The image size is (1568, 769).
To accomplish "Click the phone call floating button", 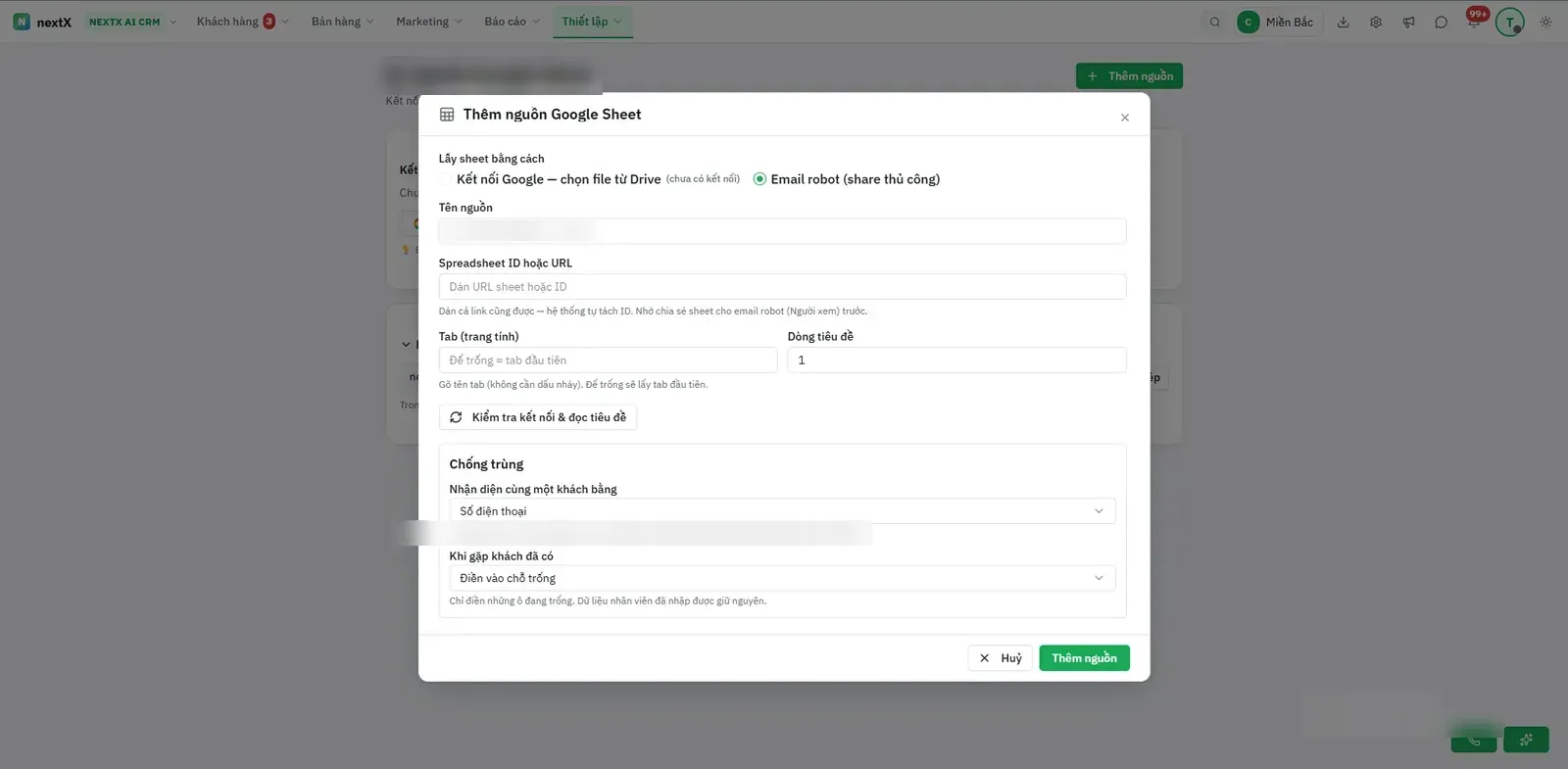I will [1474, 740].
